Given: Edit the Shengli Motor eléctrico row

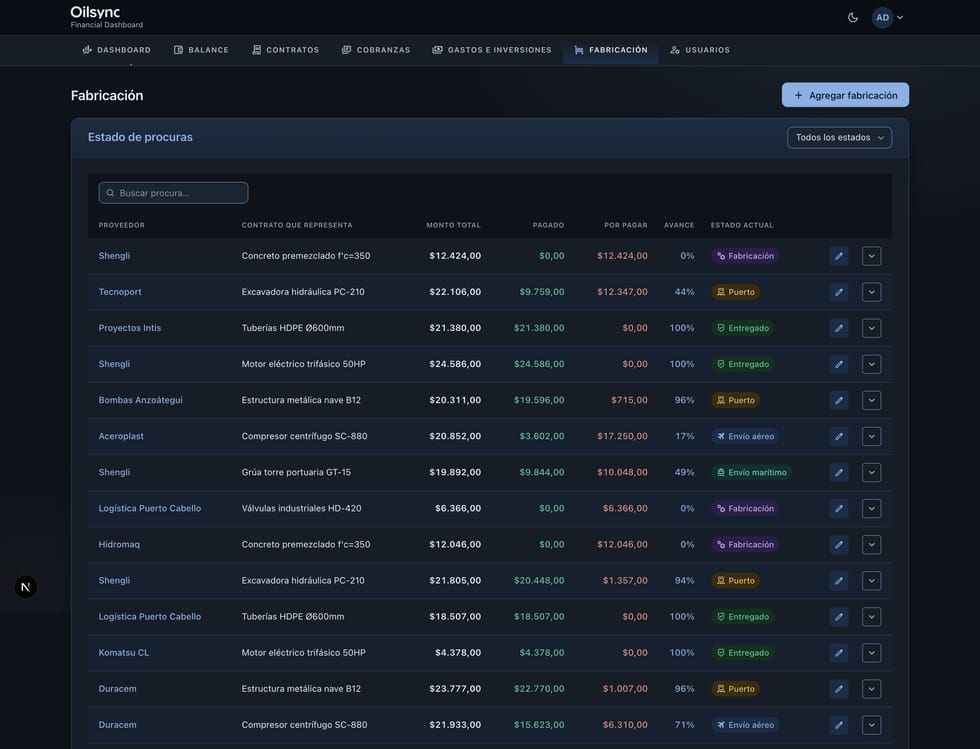Looking at the screenshot, I should click(x=839, y=364).
